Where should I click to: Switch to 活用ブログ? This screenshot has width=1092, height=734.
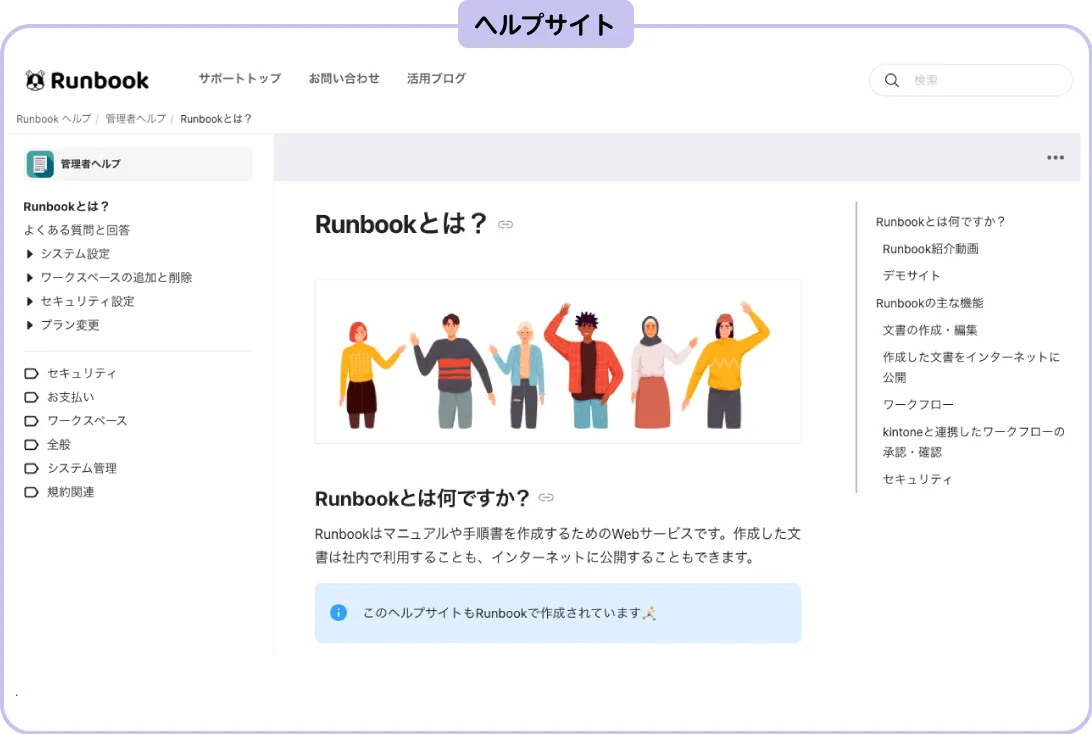[436, 78]
